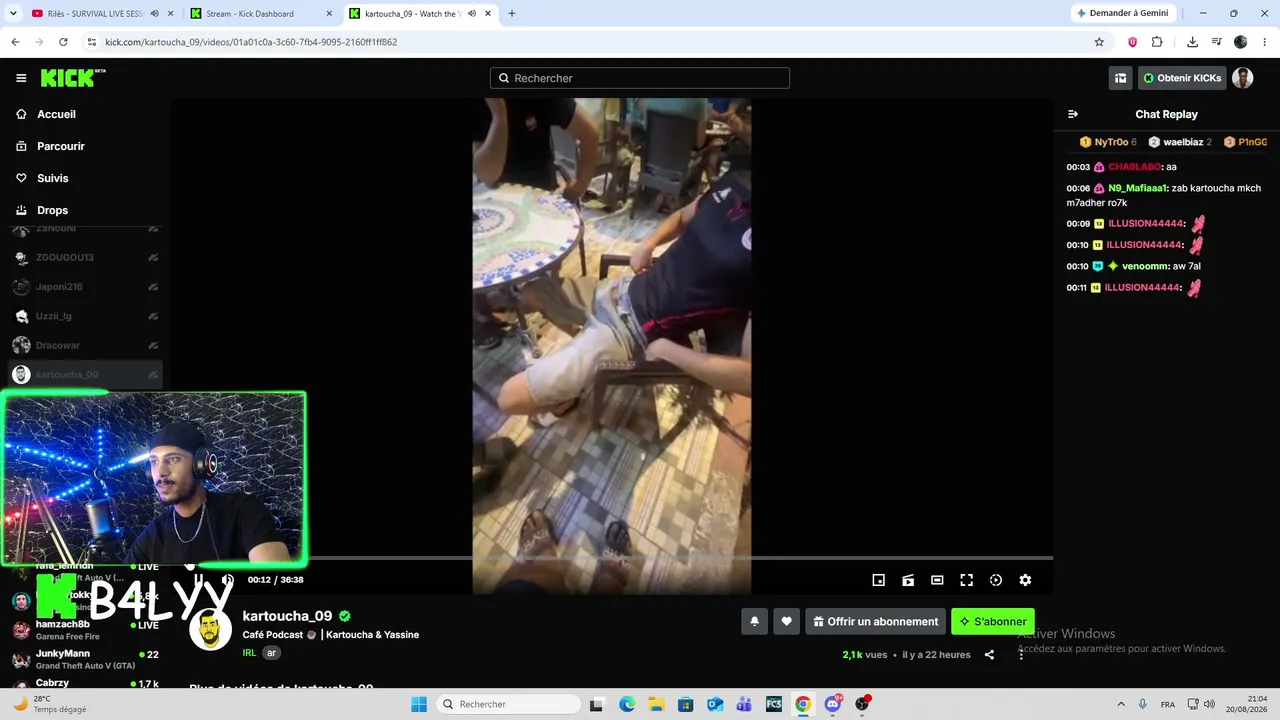Show hidden system tray icons
Viewport: 1280px width, 720px height.
point(1121,704)
